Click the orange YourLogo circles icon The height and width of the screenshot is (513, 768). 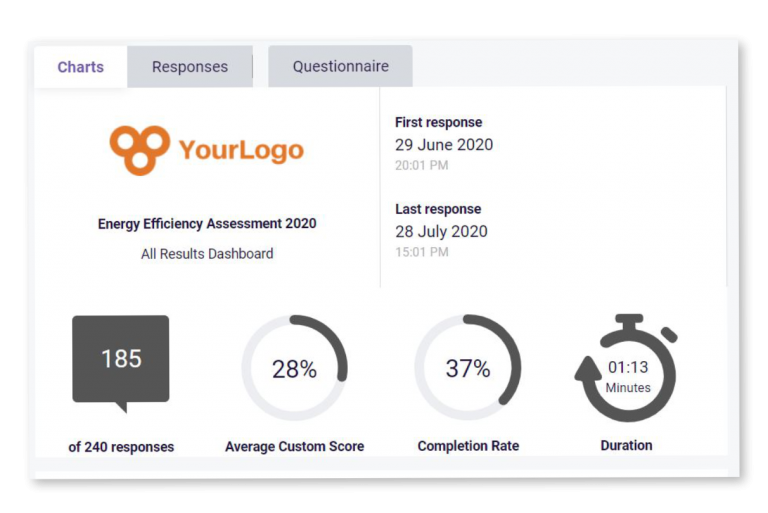coord(138,149)
